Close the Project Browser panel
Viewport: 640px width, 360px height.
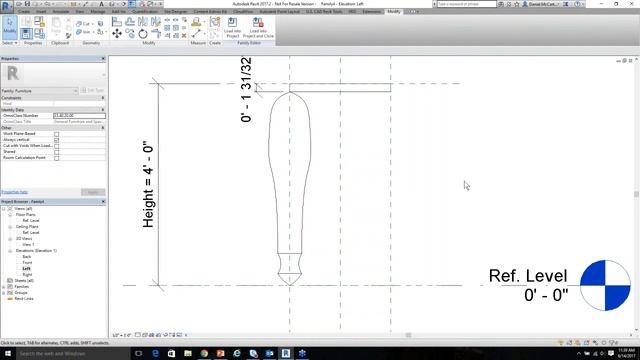(x=103, y=202)
